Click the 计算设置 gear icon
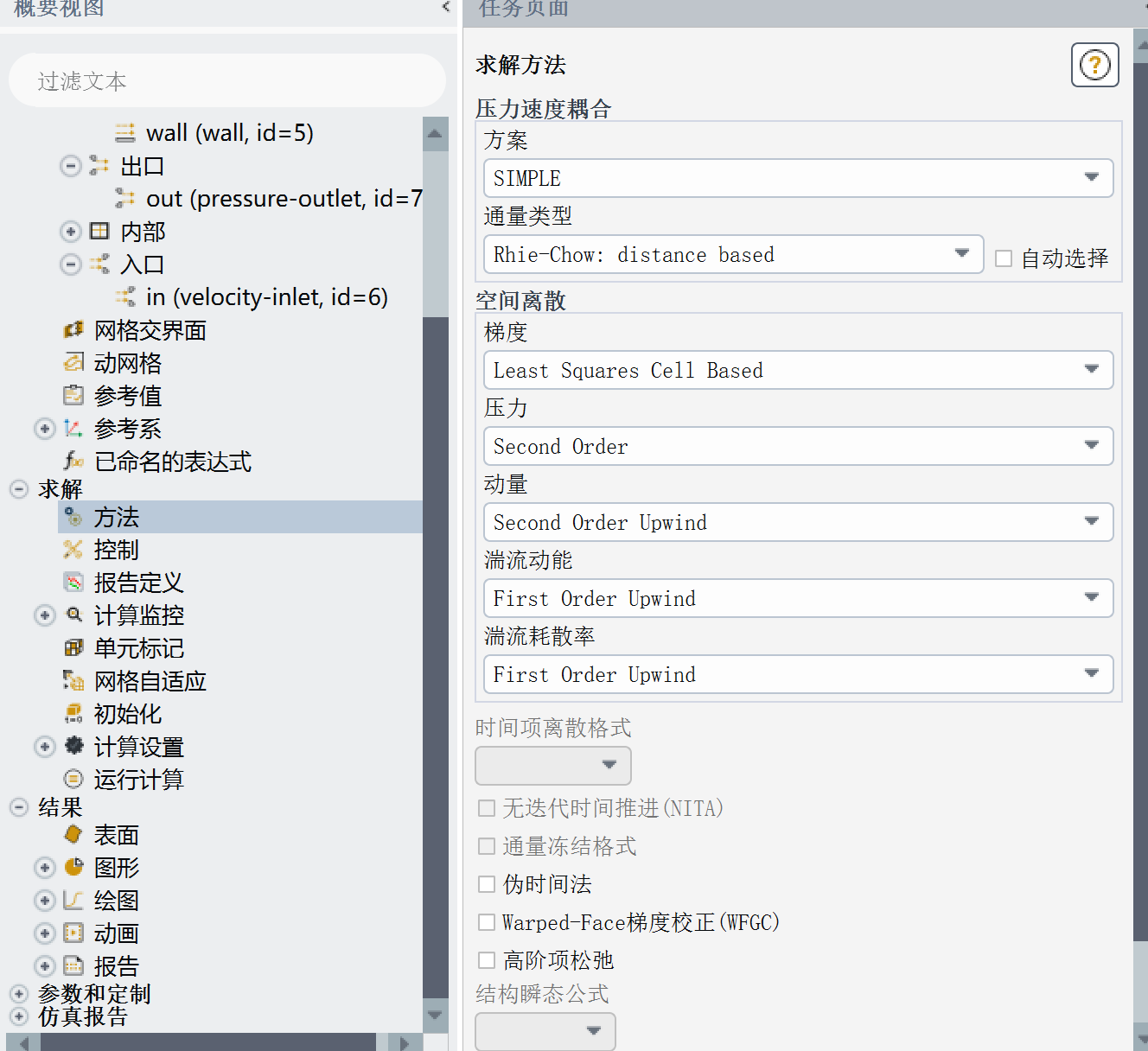 point(74,746)
